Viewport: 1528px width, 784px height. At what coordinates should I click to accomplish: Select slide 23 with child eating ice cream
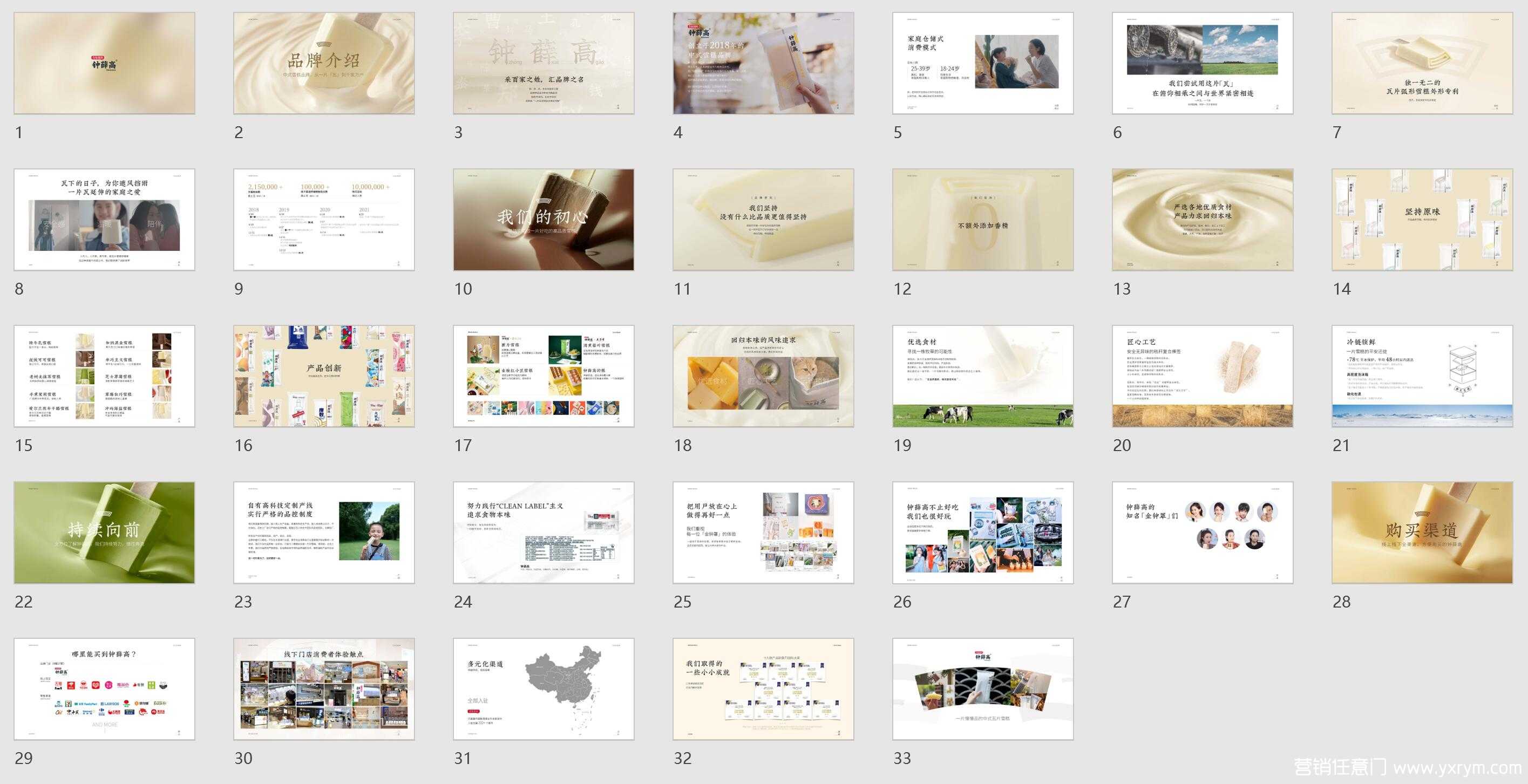click(324, 533)
